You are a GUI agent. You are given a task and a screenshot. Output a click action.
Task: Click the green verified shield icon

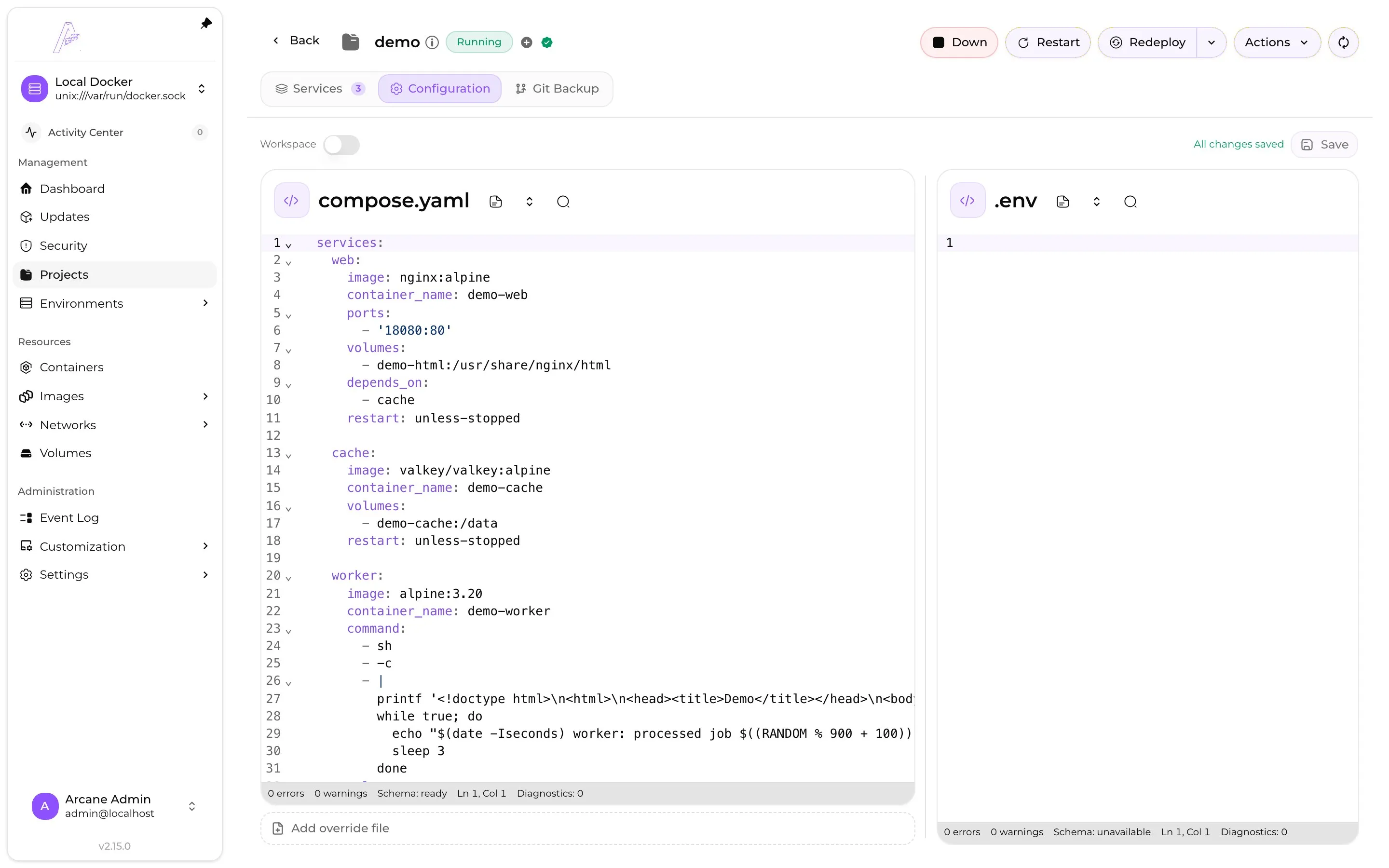[547, 42]
